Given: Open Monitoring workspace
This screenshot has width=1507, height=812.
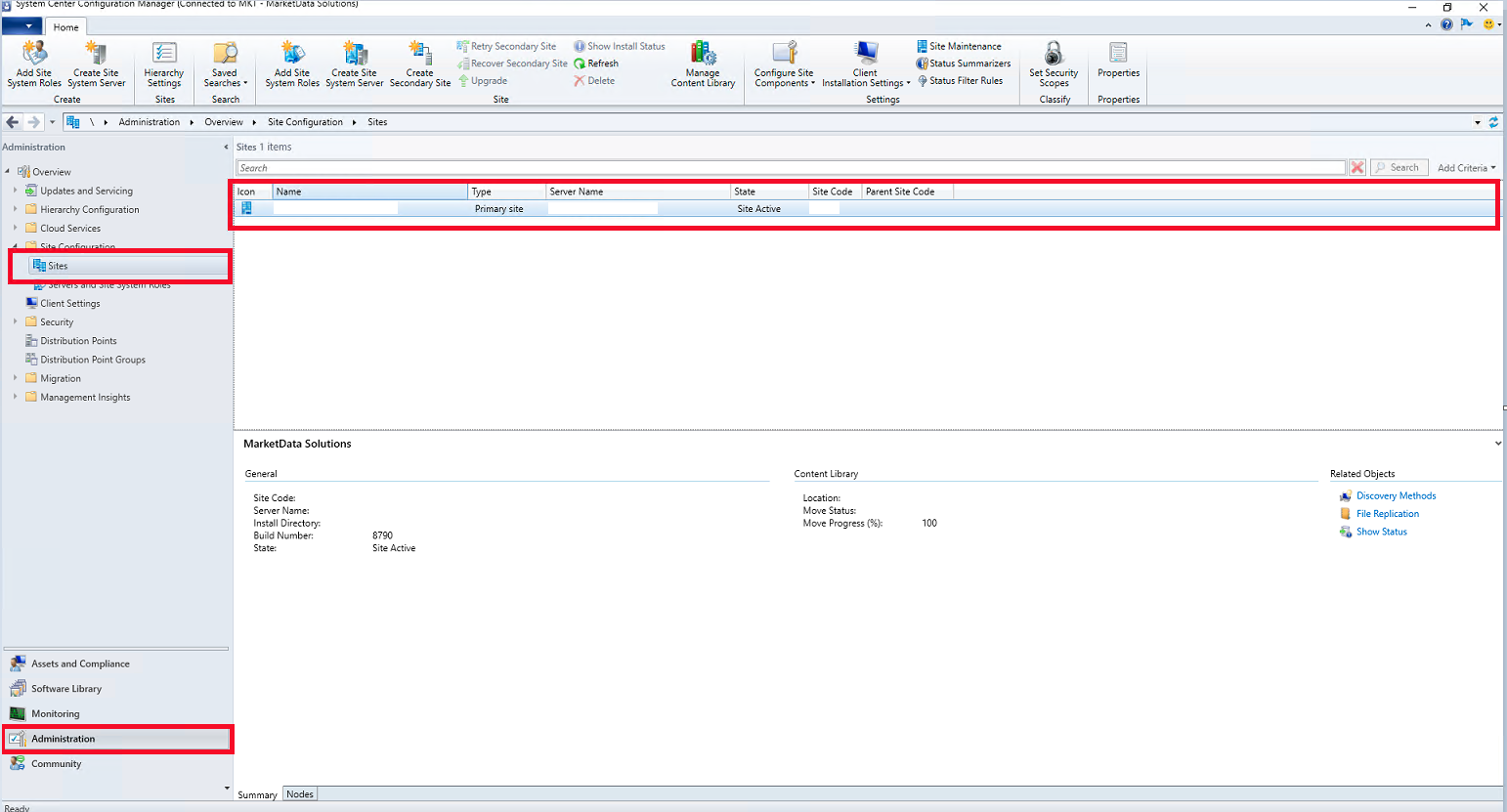Looking at the screenshot, I should [x=116, y=714].
